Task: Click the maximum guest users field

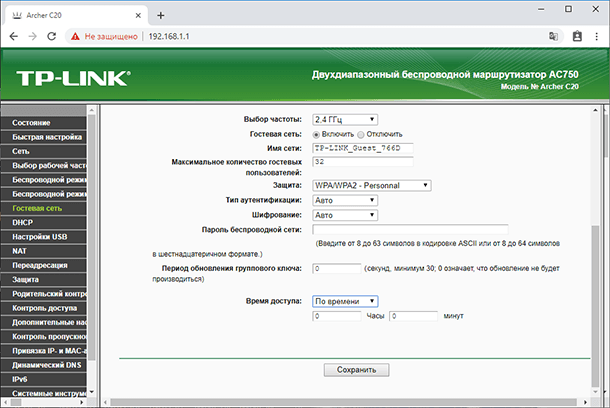Action: point(363,162)
